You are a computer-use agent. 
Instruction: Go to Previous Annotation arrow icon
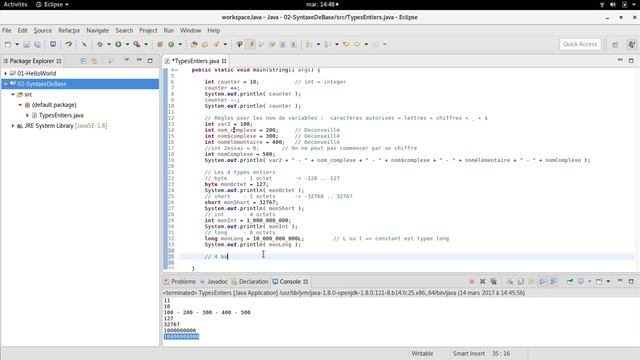327,44
